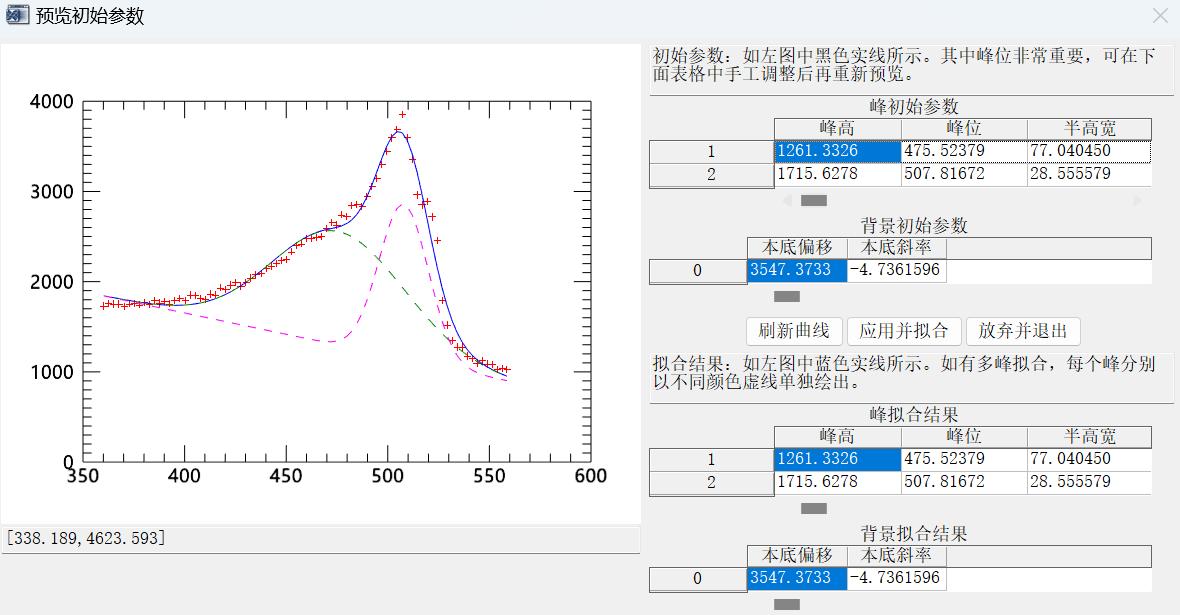Select row header 1 in 峰初始参数 table

[711, 152]
